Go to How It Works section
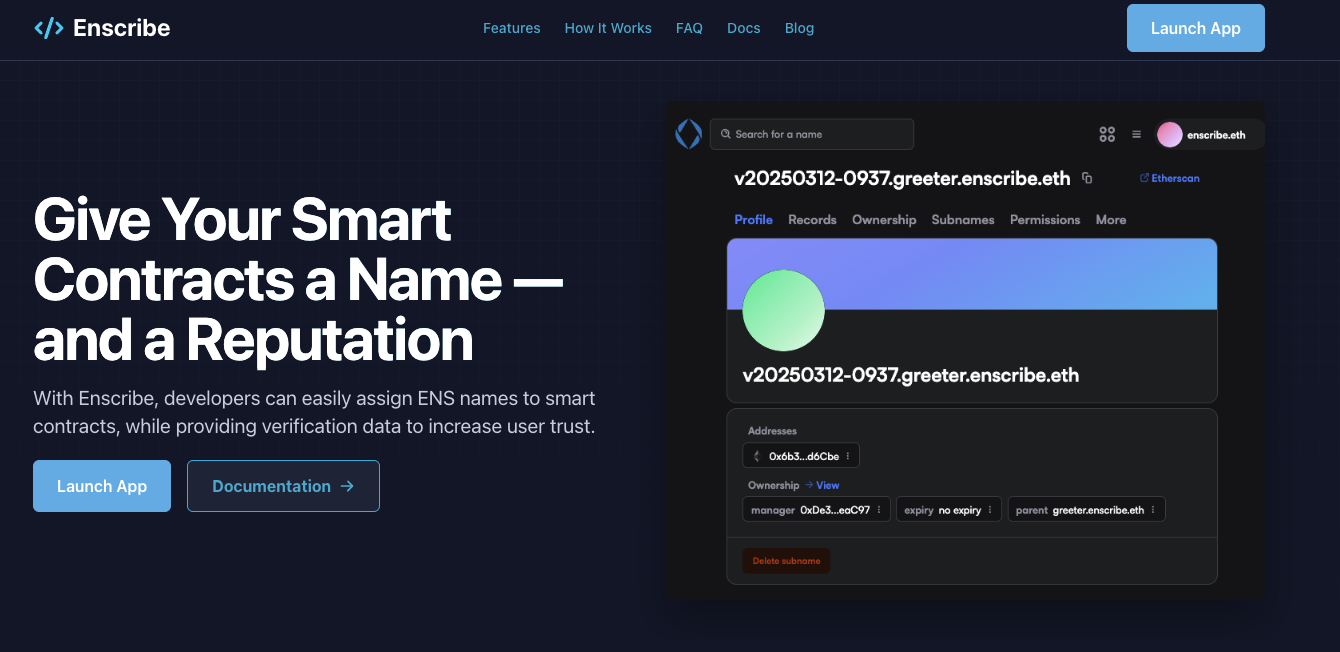Viewport: 1340px width, 652px height. pos(608,28)
